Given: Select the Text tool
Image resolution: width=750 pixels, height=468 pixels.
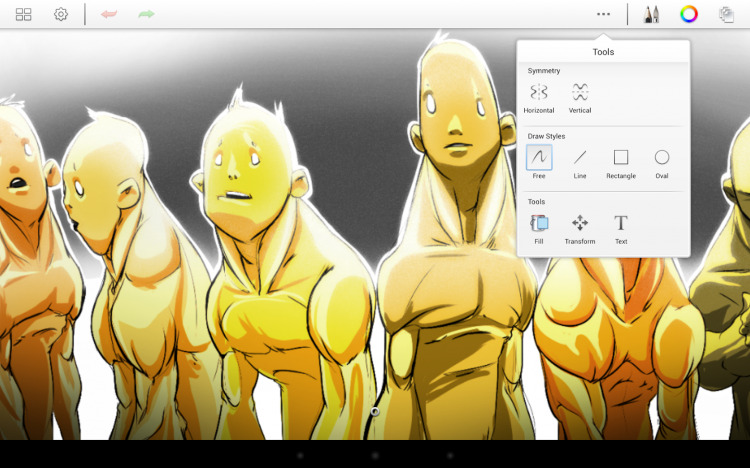Looking at the screenshot, I should coord(621,227).
